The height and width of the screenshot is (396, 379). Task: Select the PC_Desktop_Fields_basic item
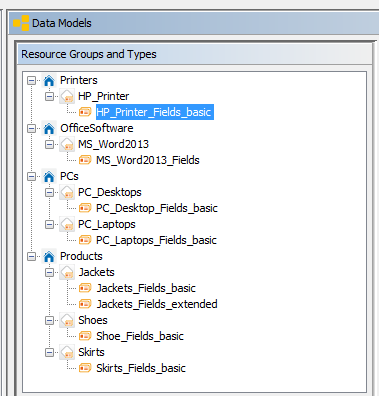[157, 208]
